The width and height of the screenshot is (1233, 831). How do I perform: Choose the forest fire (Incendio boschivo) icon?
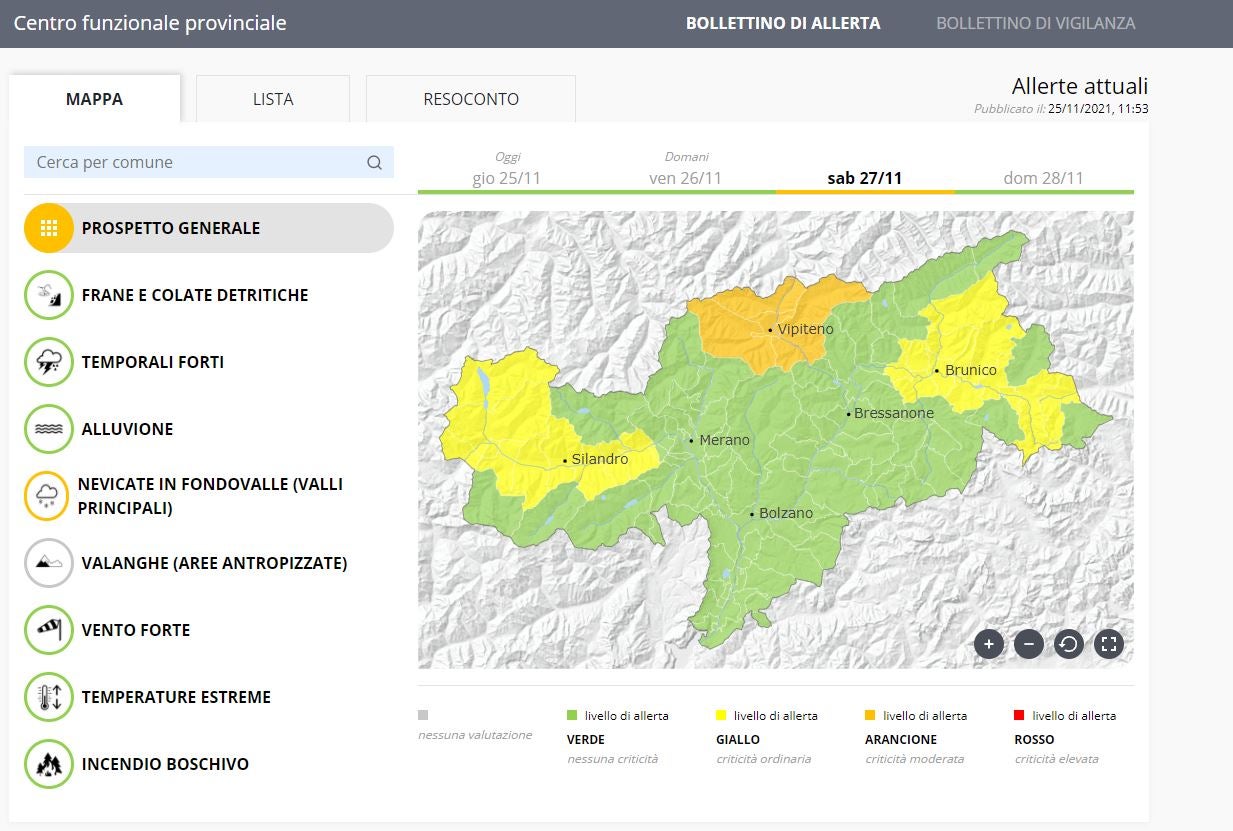(x=49, y=764)
